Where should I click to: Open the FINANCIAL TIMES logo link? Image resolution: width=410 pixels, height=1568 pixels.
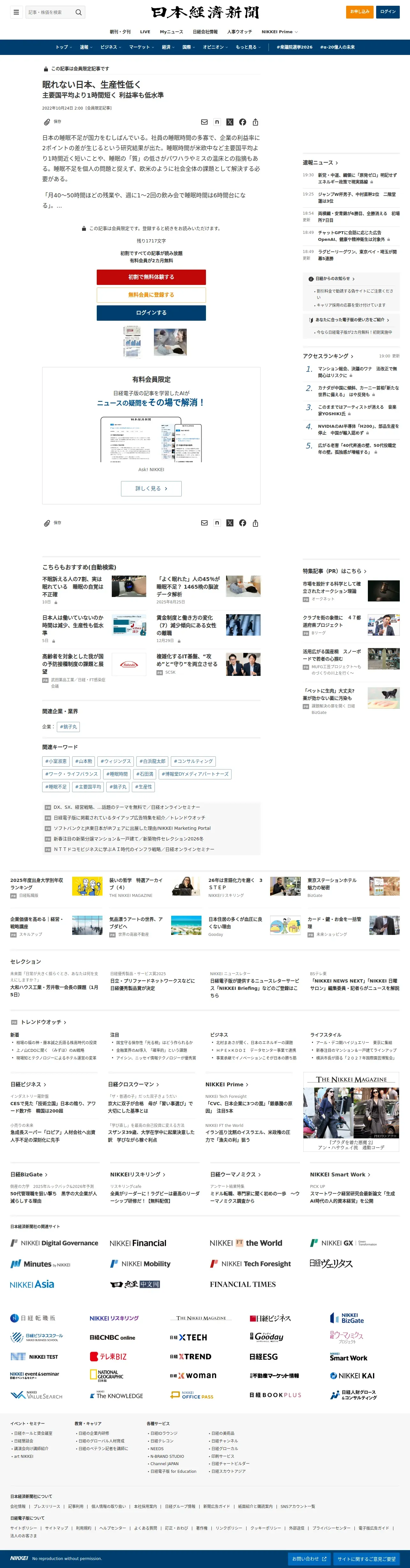point(243,1284)
